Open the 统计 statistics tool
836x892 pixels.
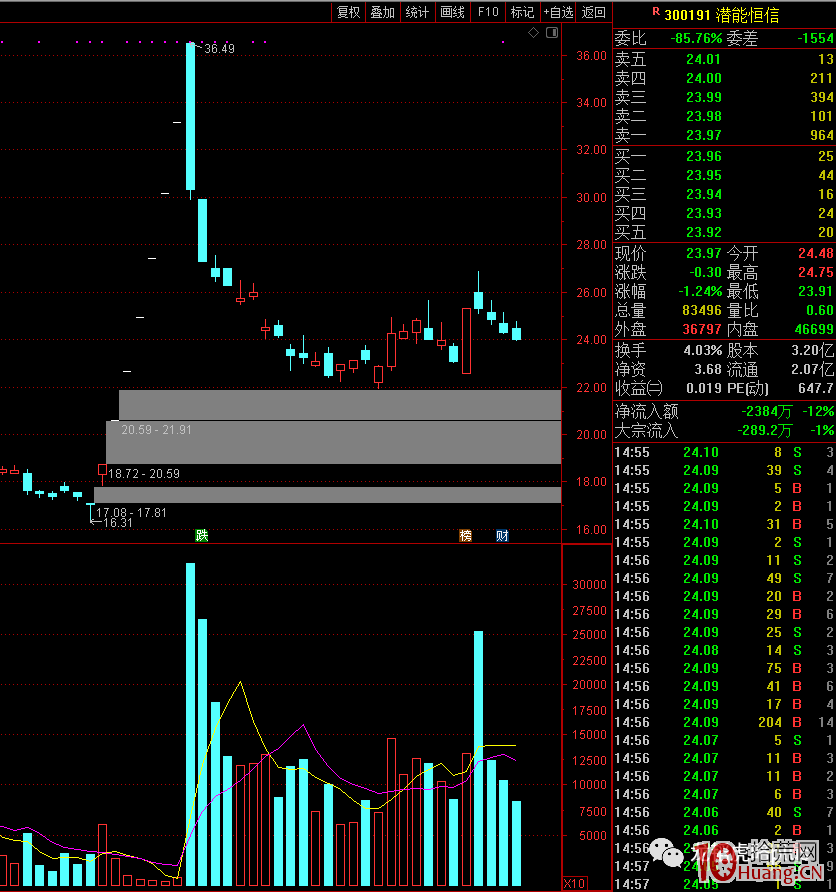(x=417, y=12)
